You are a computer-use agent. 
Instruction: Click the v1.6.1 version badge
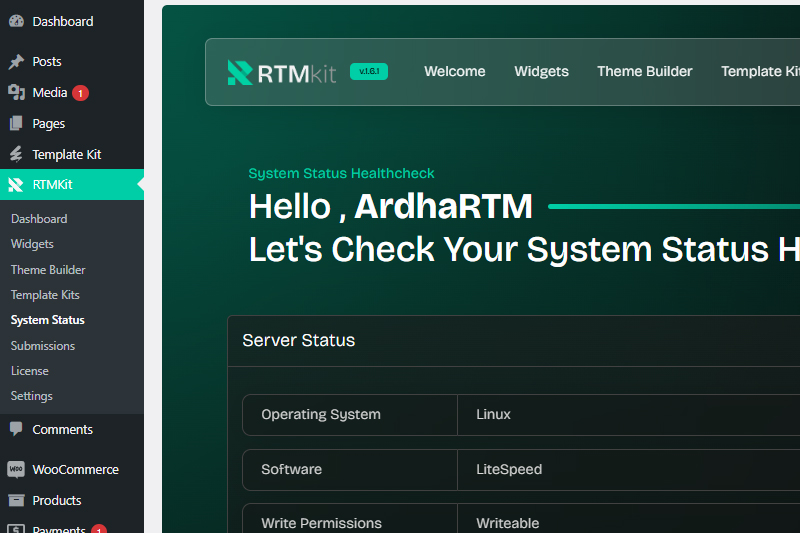369,71
